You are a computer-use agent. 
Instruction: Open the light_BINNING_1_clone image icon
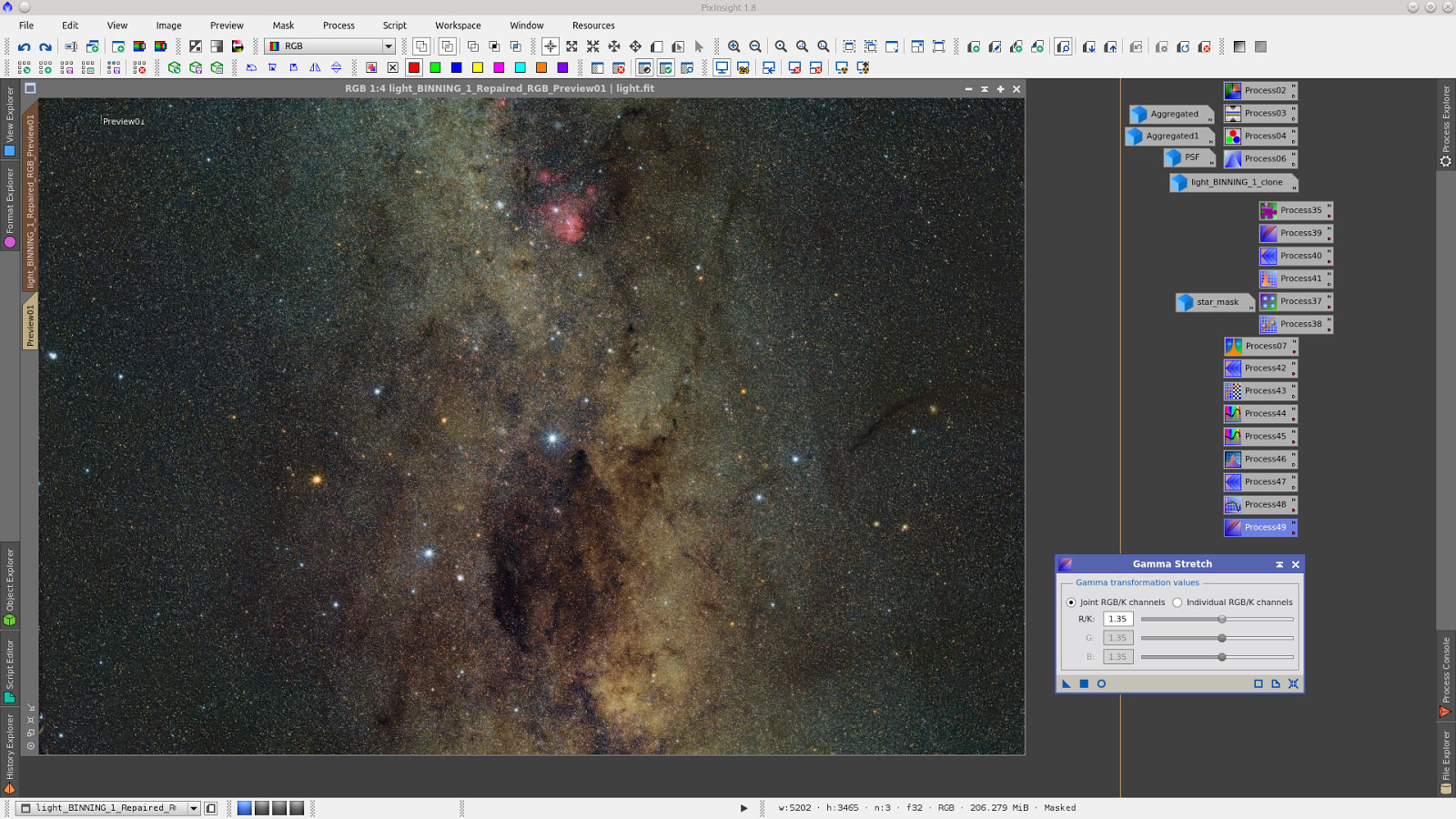click(1233, 182)
